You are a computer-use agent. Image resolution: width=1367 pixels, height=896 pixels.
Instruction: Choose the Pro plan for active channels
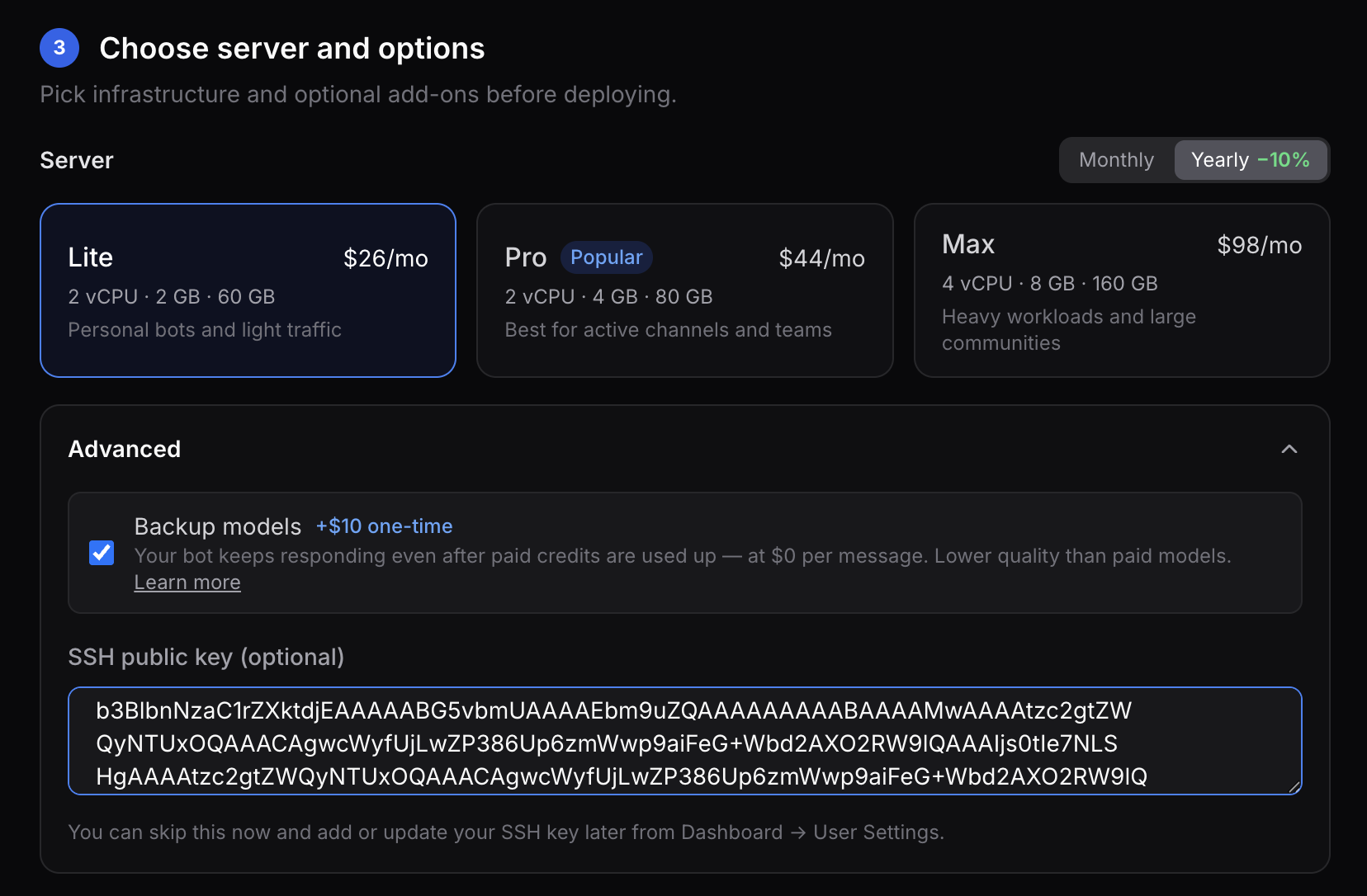(684, 290)
